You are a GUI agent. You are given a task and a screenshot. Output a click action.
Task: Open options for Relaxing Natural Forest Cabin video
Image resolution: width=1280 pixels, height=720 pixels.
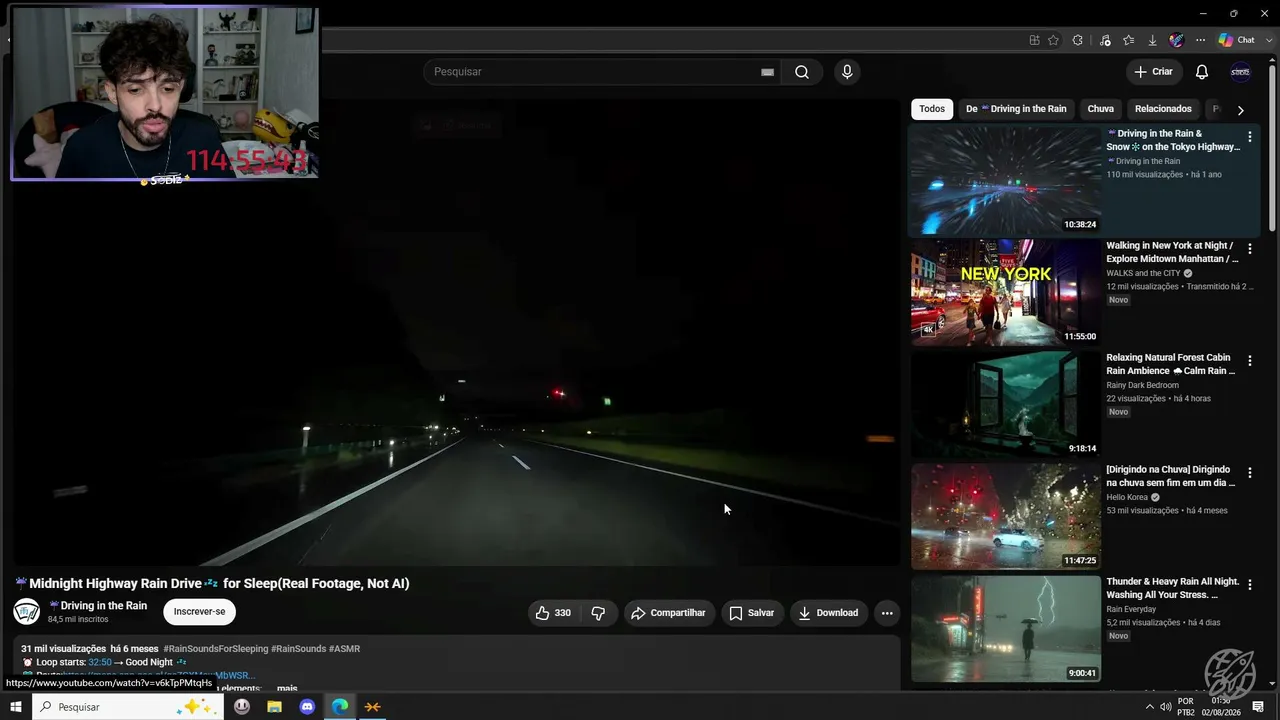pyautogui.click(x=1249, y=360)
